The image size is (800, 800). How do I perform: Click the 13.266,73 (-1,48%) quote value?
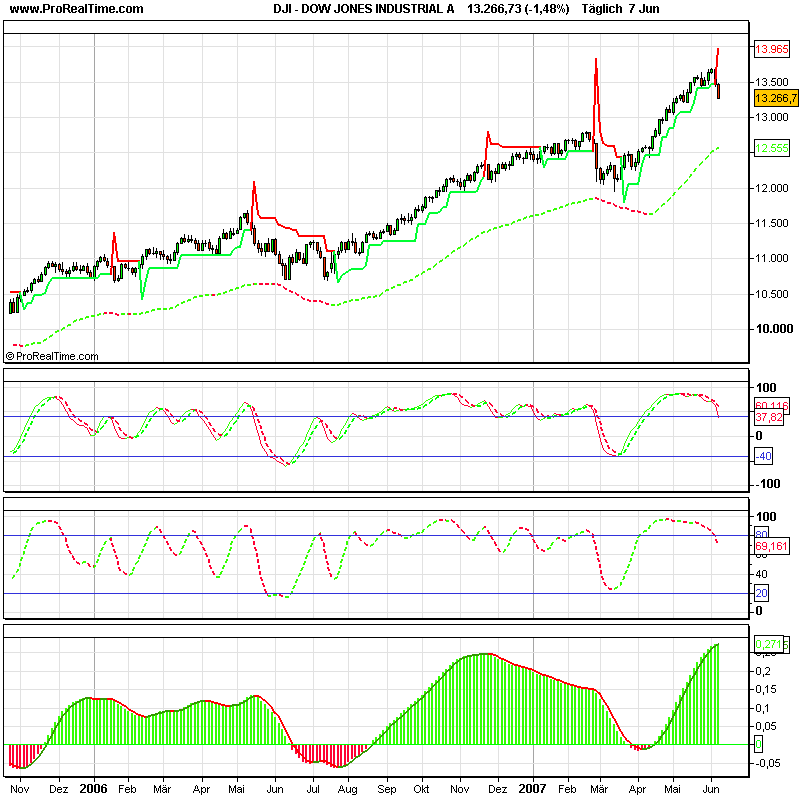(518, 9)
